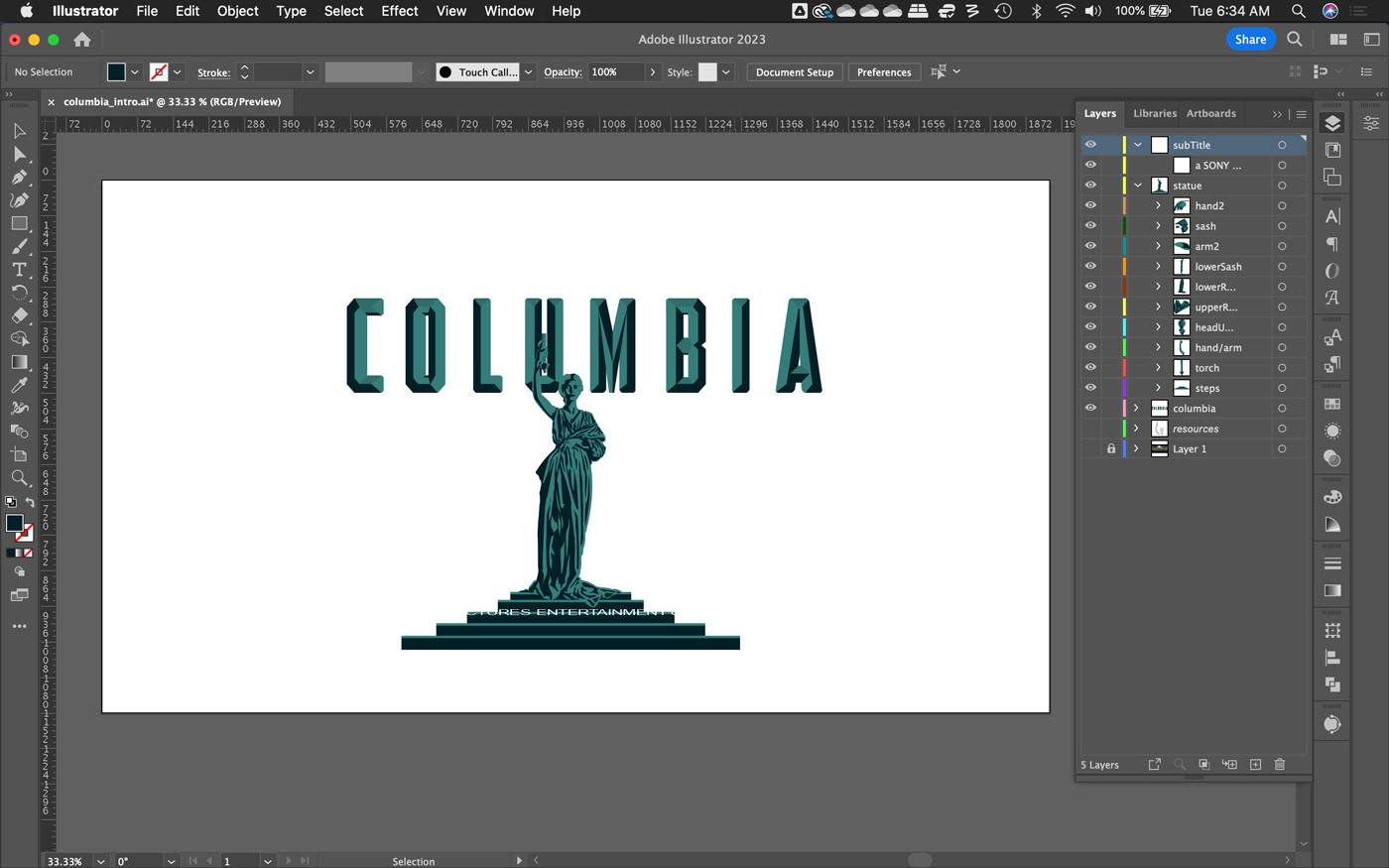Select the Pen tool
This screenshot has width=1389, height=868.
pyautogui.click(x=19, y=177)
